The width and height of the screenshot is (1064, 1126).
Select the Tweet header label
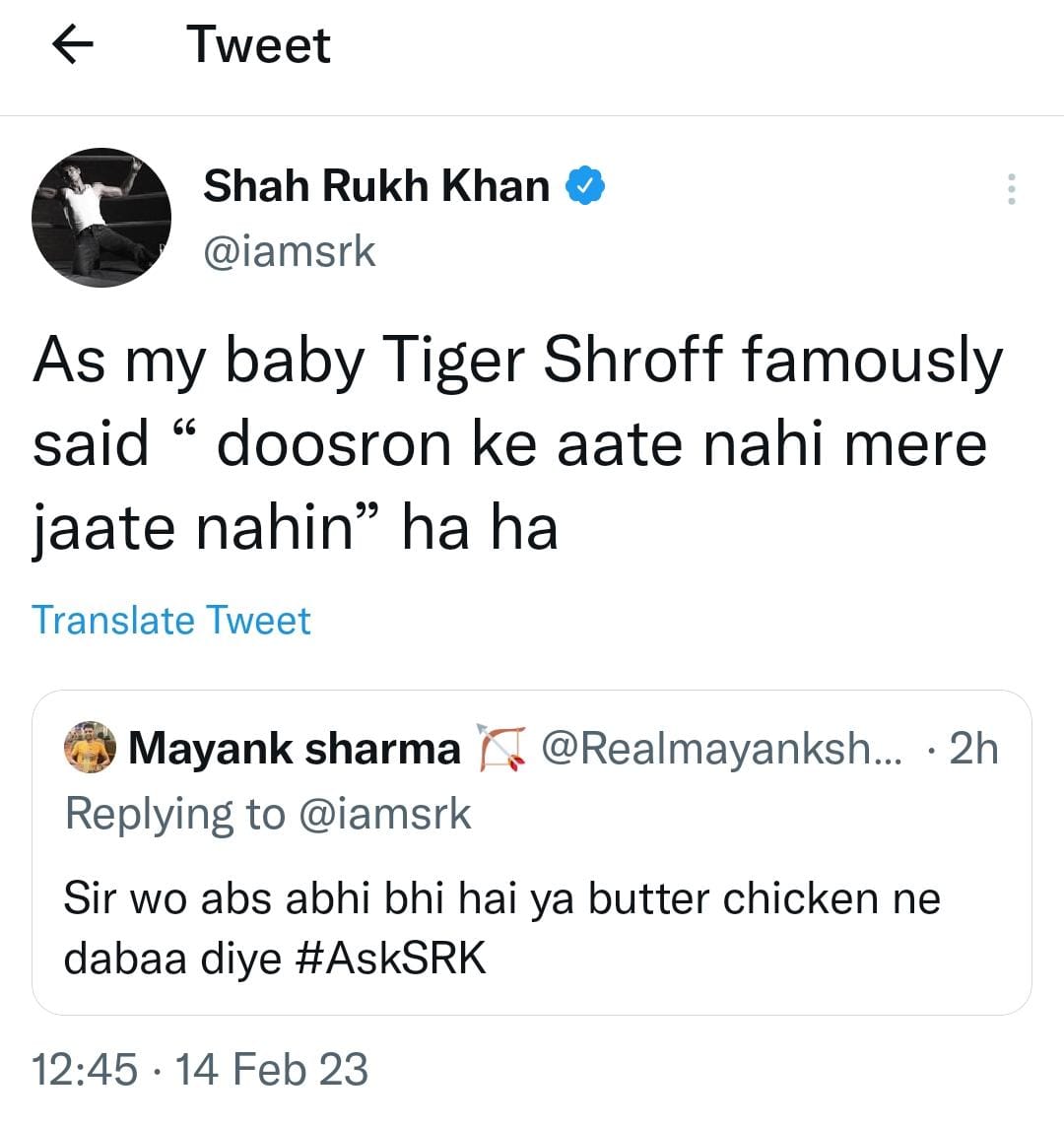pos(259,43)
